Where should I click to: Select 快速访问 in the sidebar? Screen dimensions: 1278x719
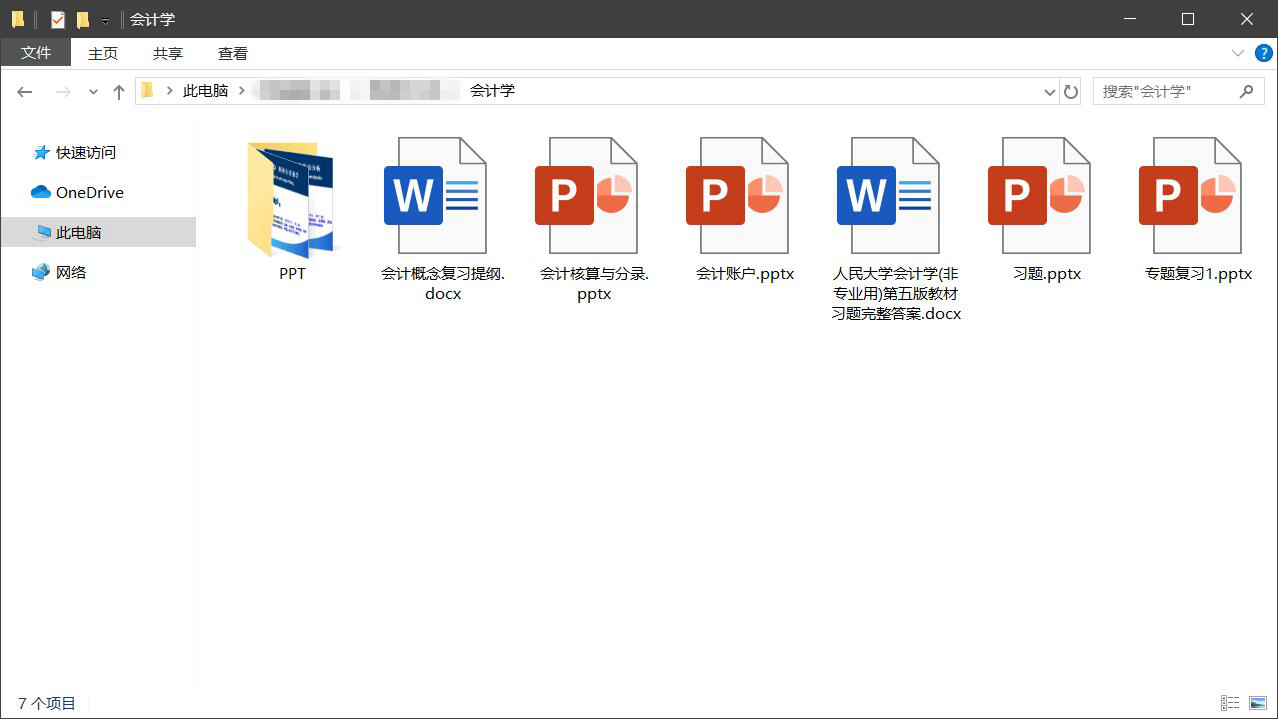[85, 152]
